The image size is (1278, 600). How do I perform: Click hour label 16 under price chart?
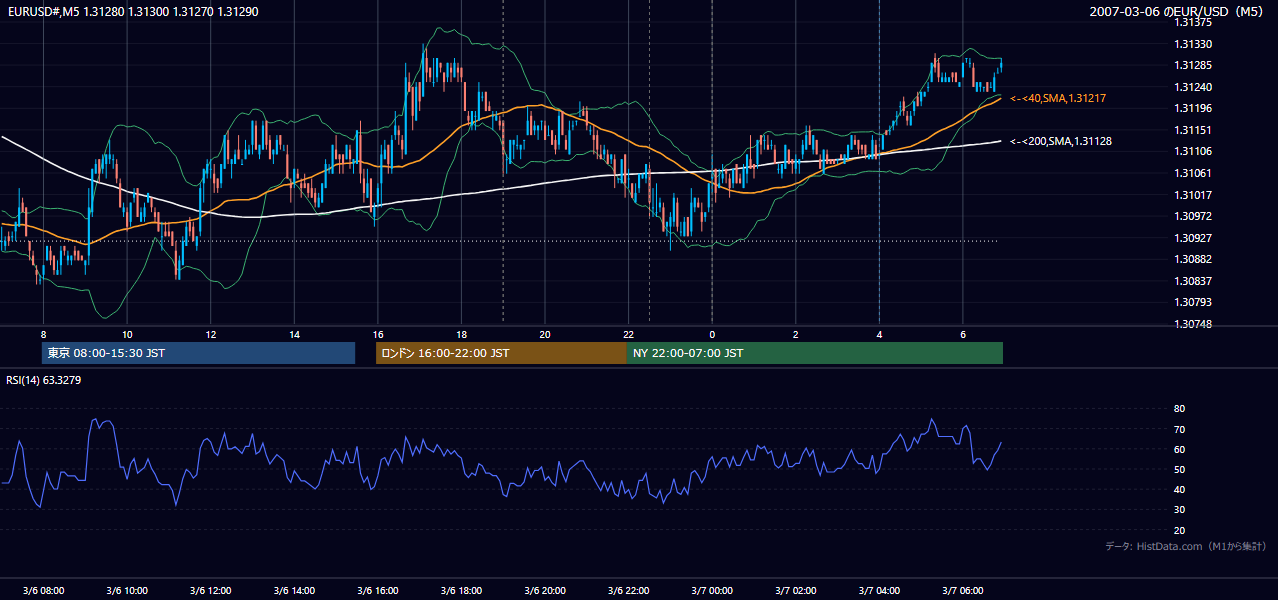click(x=378, y=334)
